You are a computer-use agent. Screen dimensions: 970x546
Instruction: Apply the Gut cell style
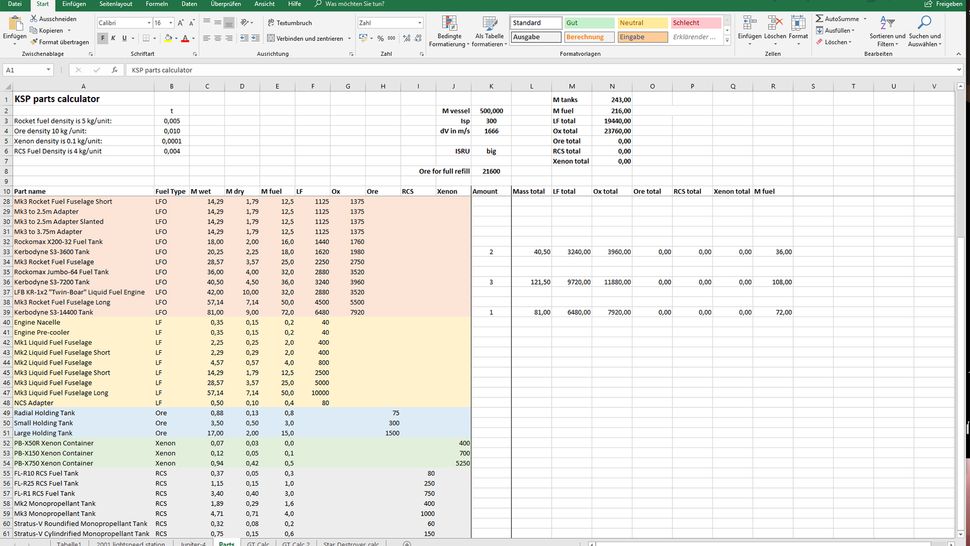pyautogui.click(x=589, y=23)
